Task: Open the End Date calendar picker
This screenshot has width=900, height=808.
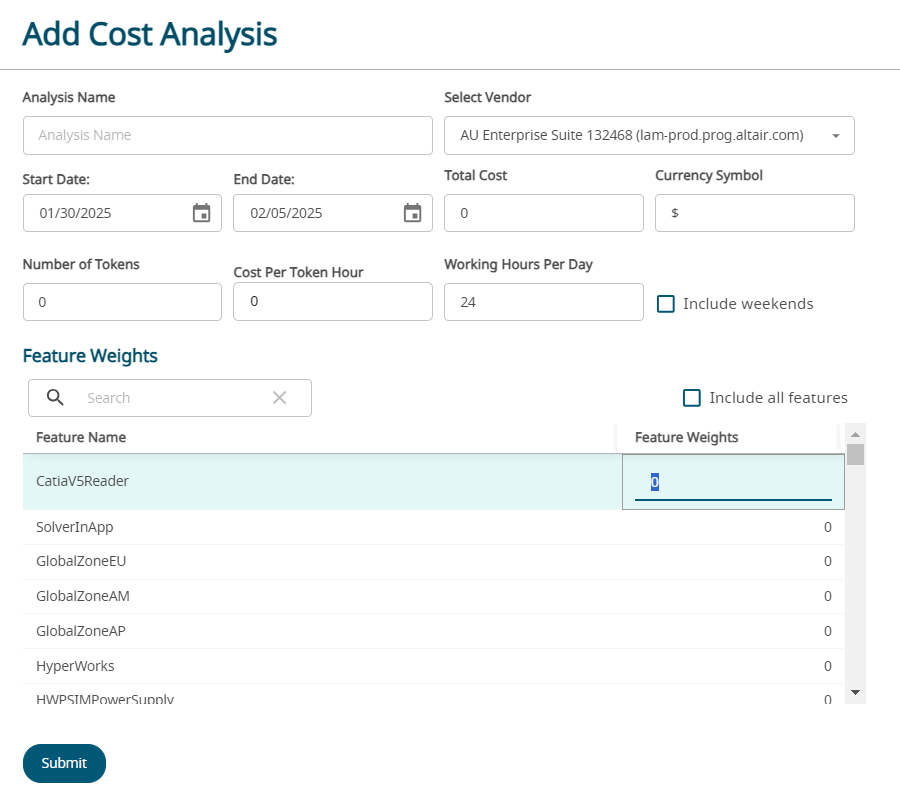Action: tap(412, 213)
